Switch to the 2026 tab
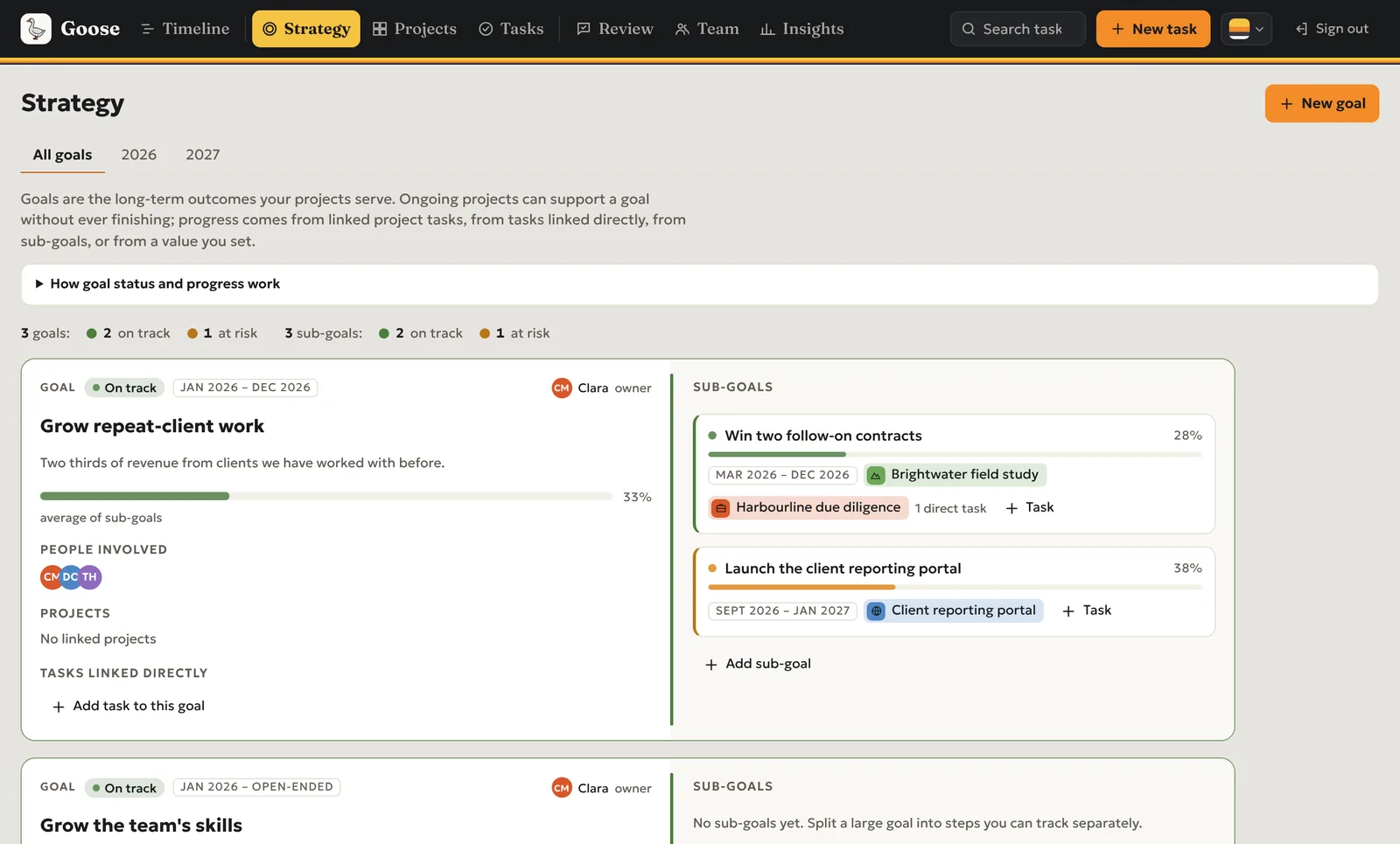1400x844 pixels. click(139, 155)
